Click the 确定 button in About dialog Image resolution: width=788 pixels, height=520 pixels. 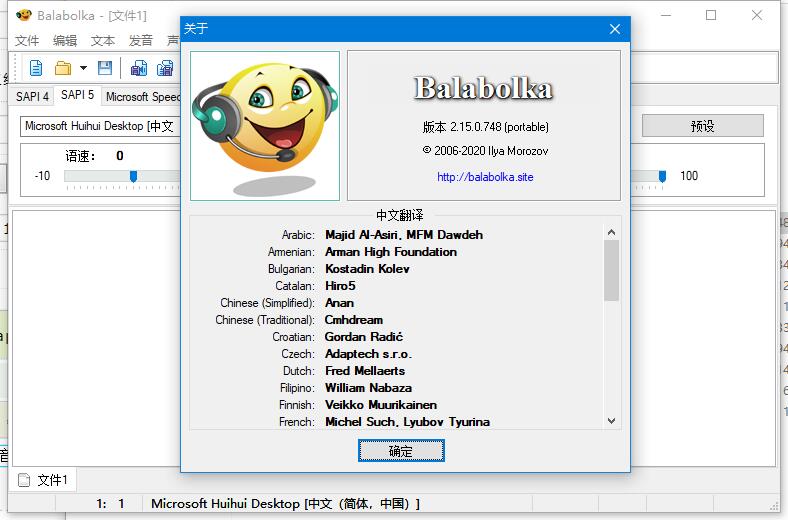pyautogui.click(x=401, y=451)
